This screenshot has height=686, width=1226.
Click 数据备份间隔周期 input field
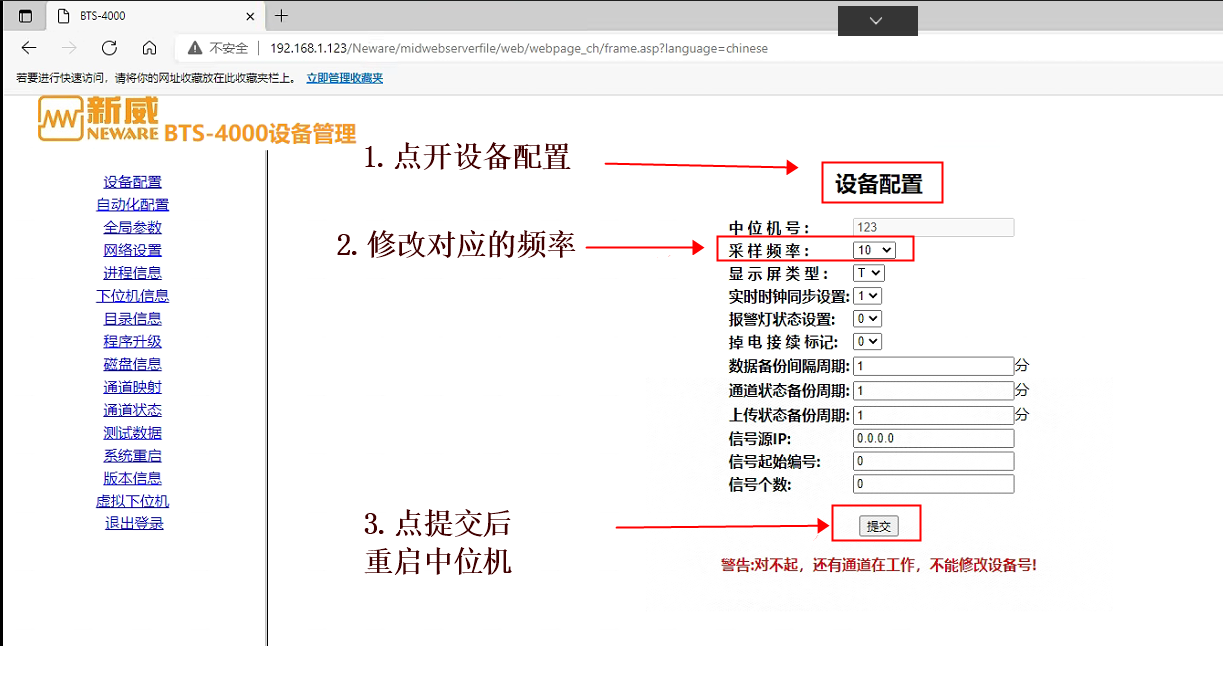[x=933, y=366]
